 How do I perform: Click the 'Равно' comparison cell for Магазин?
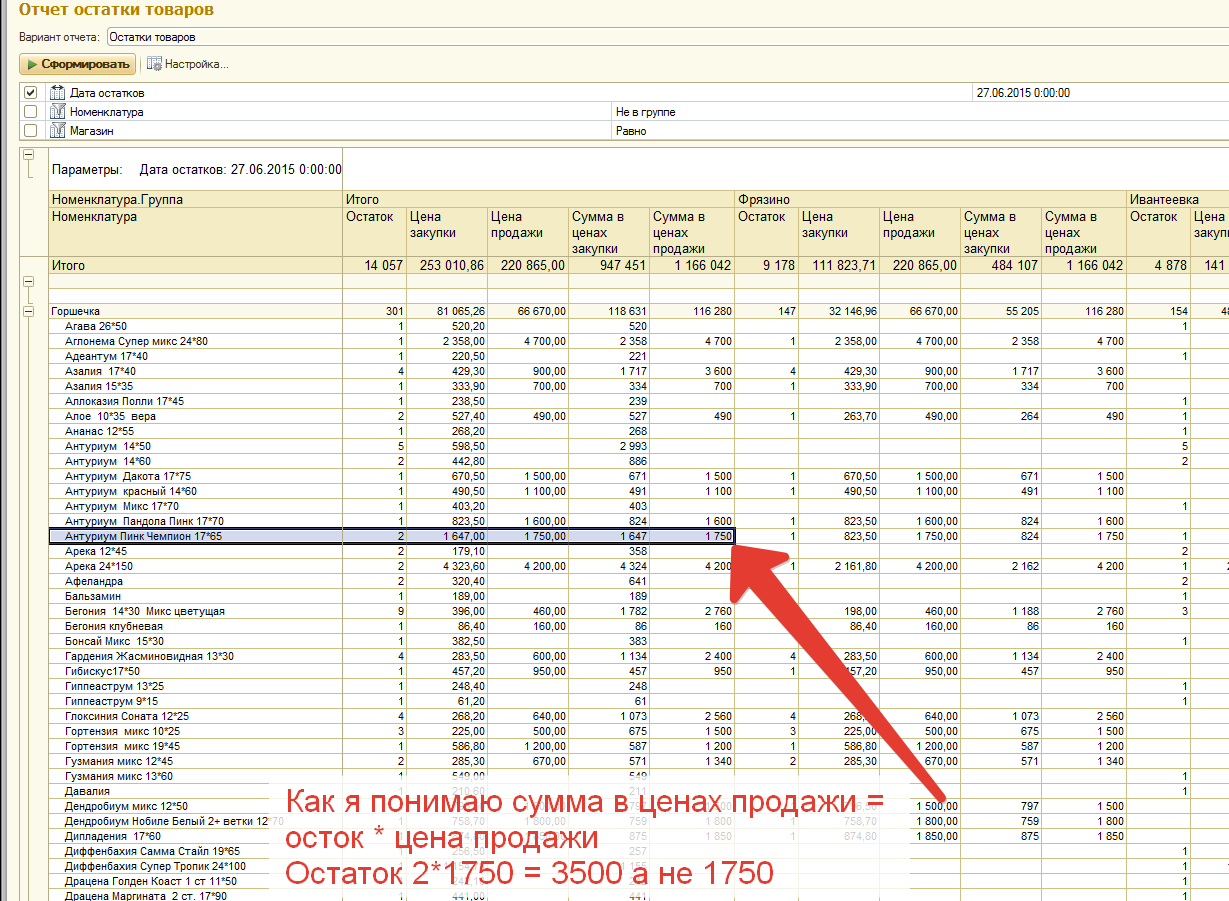631,131
